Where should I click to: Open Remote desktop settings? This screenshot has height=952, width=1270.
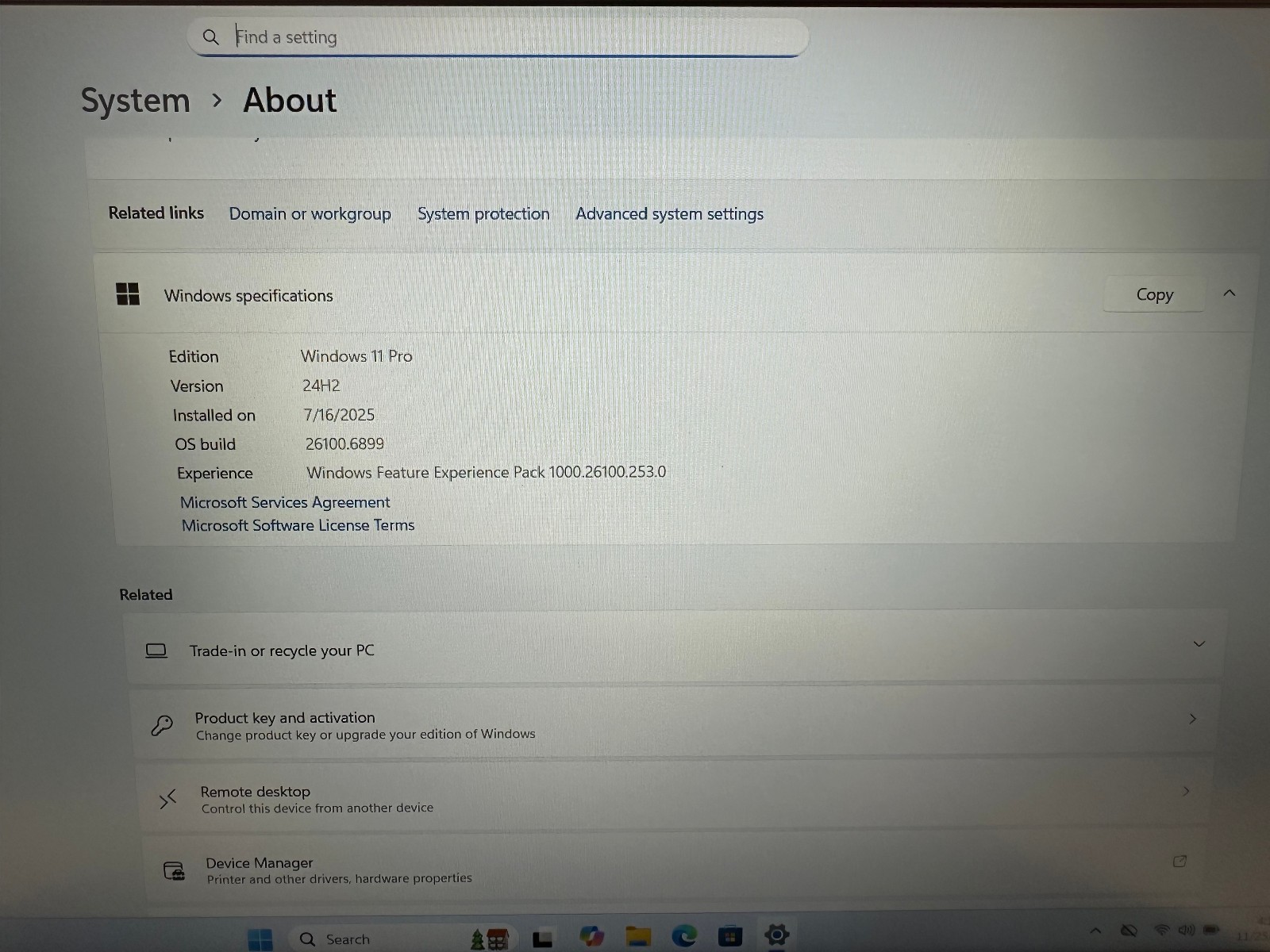675,797
